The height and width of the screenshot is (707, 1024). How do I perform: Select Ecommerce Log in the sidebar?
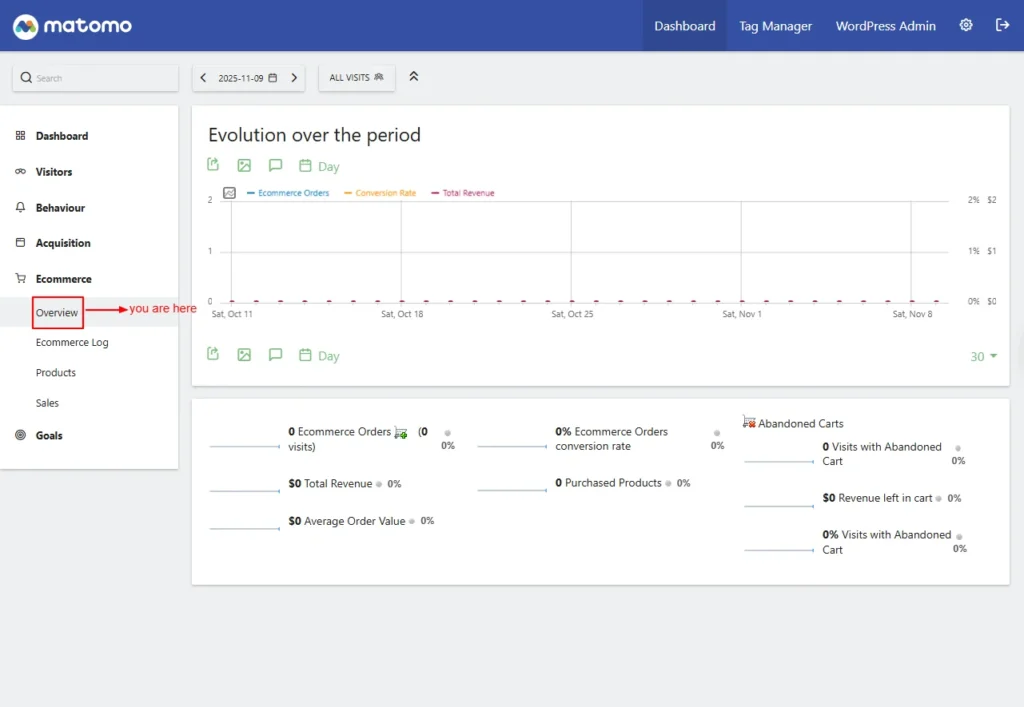coord(72,342)
